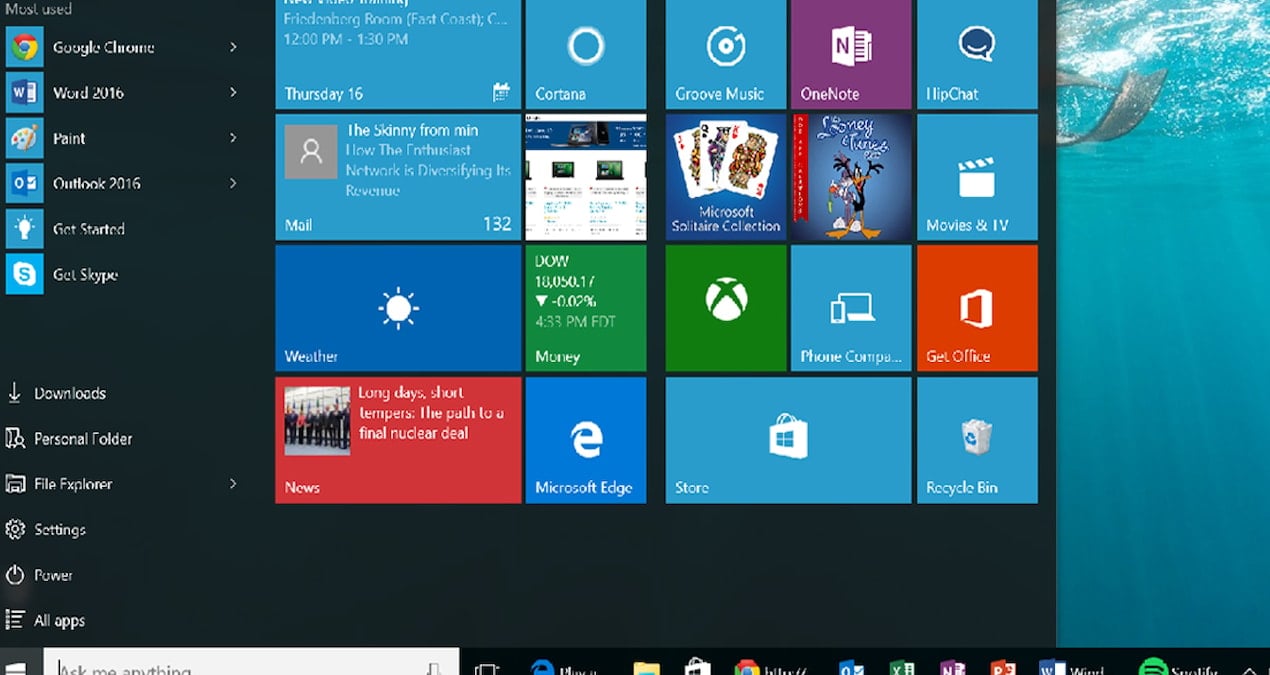The image size is (1270, 675).
Task: Open the Downloads folder link
Action: pos(69,394)
